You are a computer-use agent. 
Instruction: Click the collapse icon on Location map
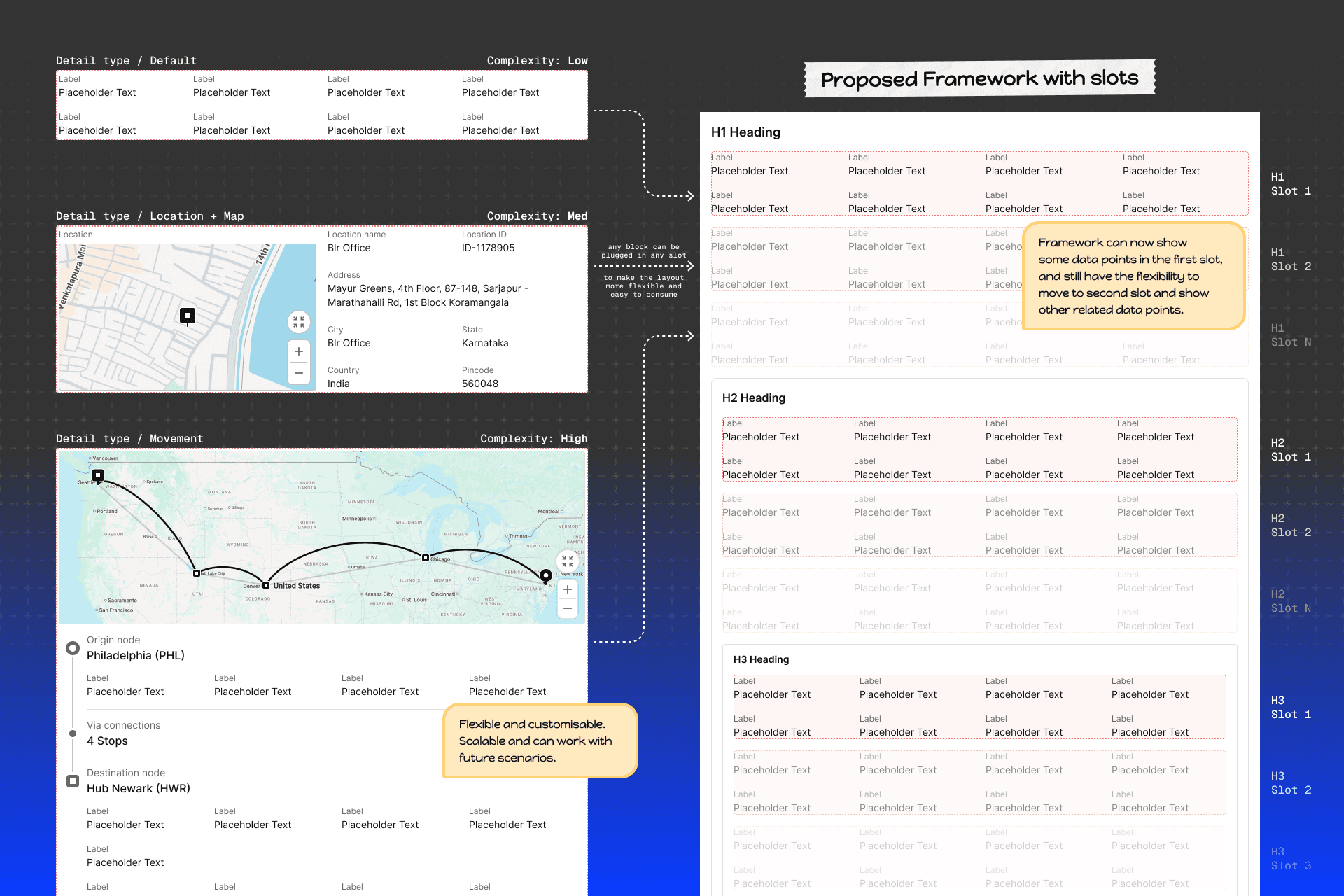coord(299,322)
